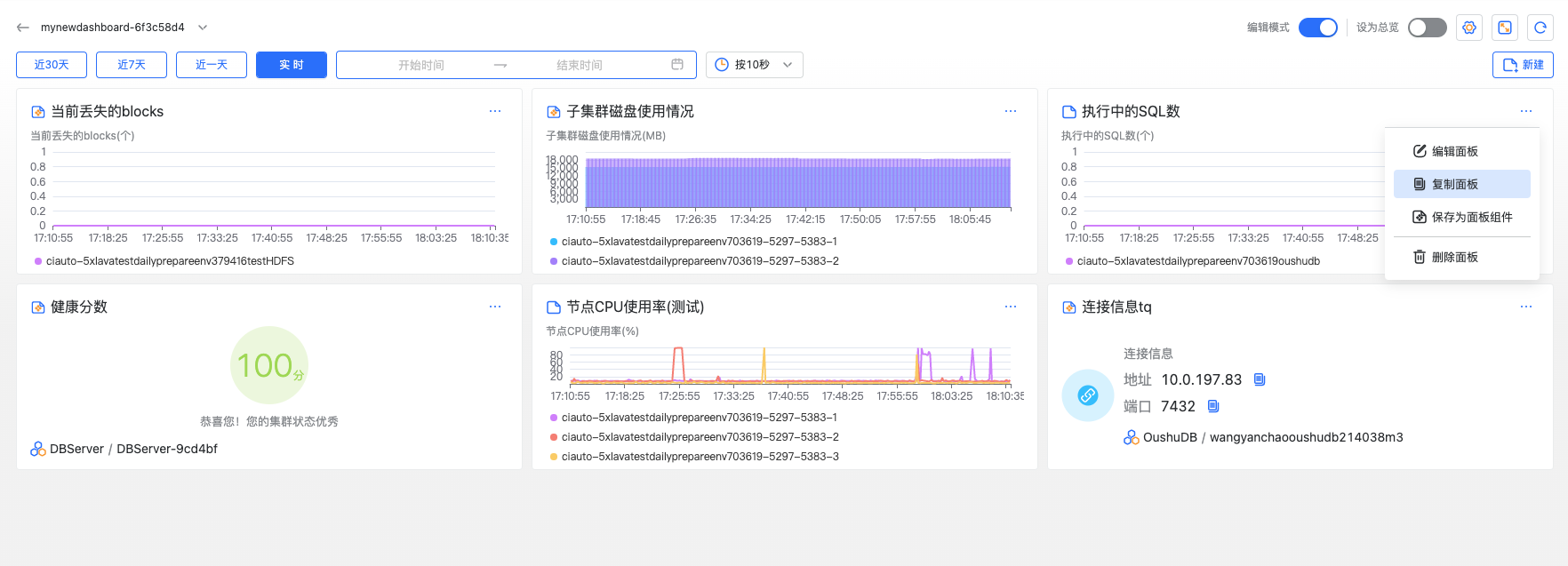Click the back arrow beside dashboard name
Screen dimensions: 1568x566
click(x=23, y=28)
